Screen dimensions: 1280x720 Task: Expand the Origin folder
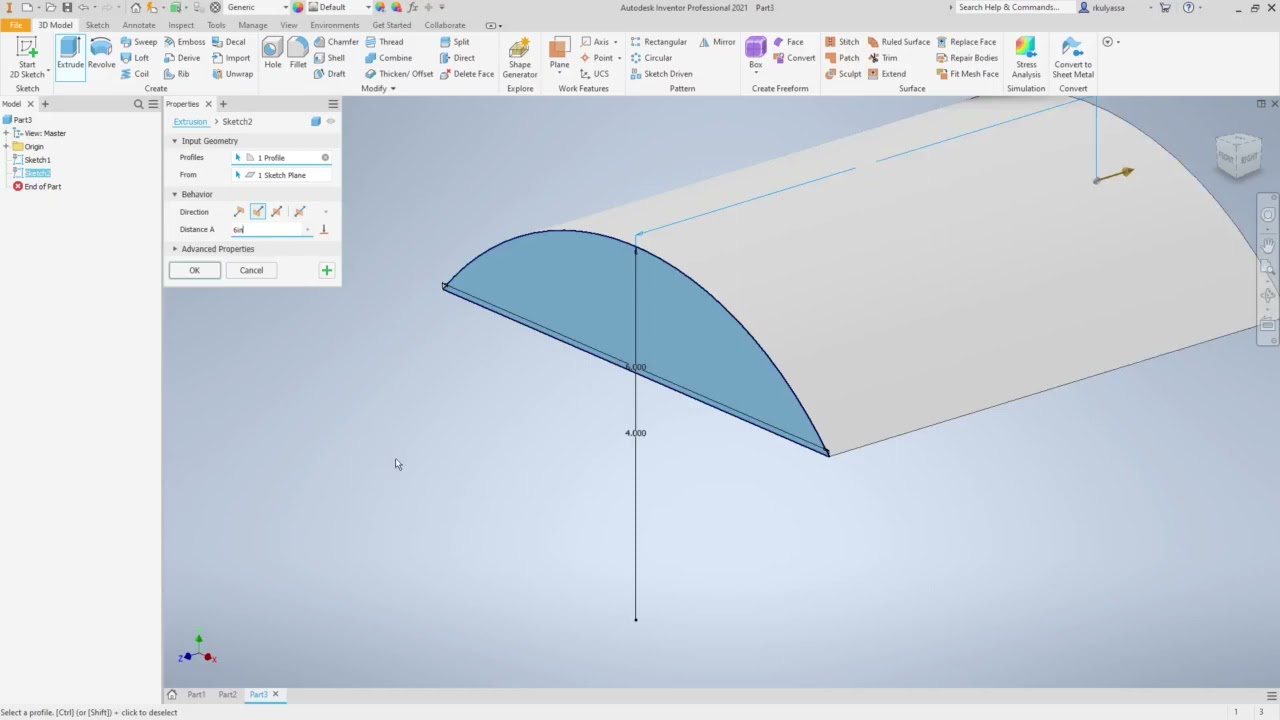point(7,147)
